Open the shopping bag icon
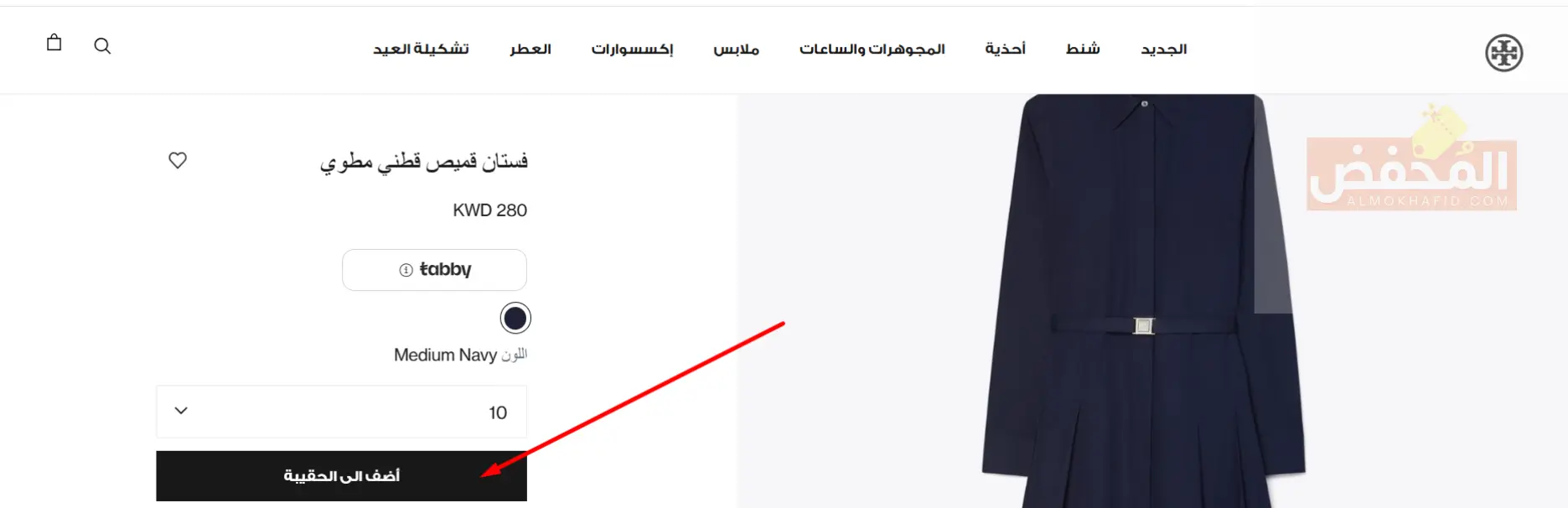Image resolution: width=1568 pixels, height=508 pixels. coord(54,43)
